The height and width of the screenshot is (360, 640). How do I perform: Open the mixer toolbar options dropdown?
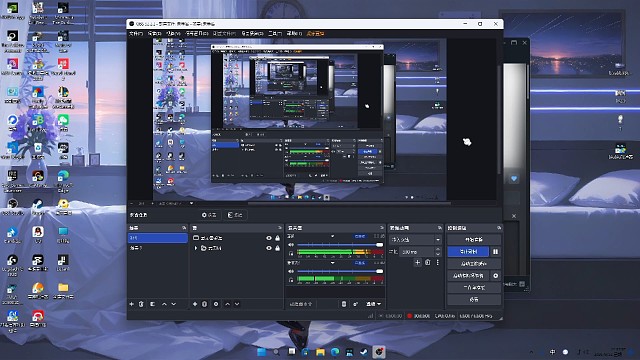point(373,304)
